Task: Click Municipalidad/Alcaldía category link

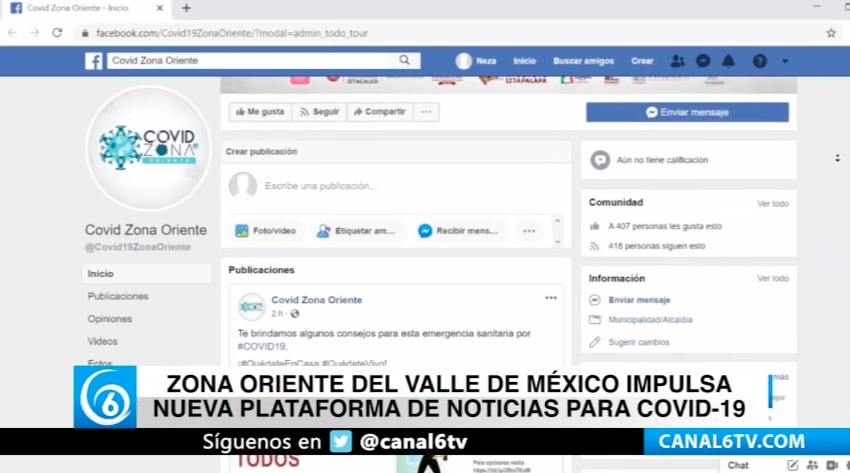Action: (650, 320)
